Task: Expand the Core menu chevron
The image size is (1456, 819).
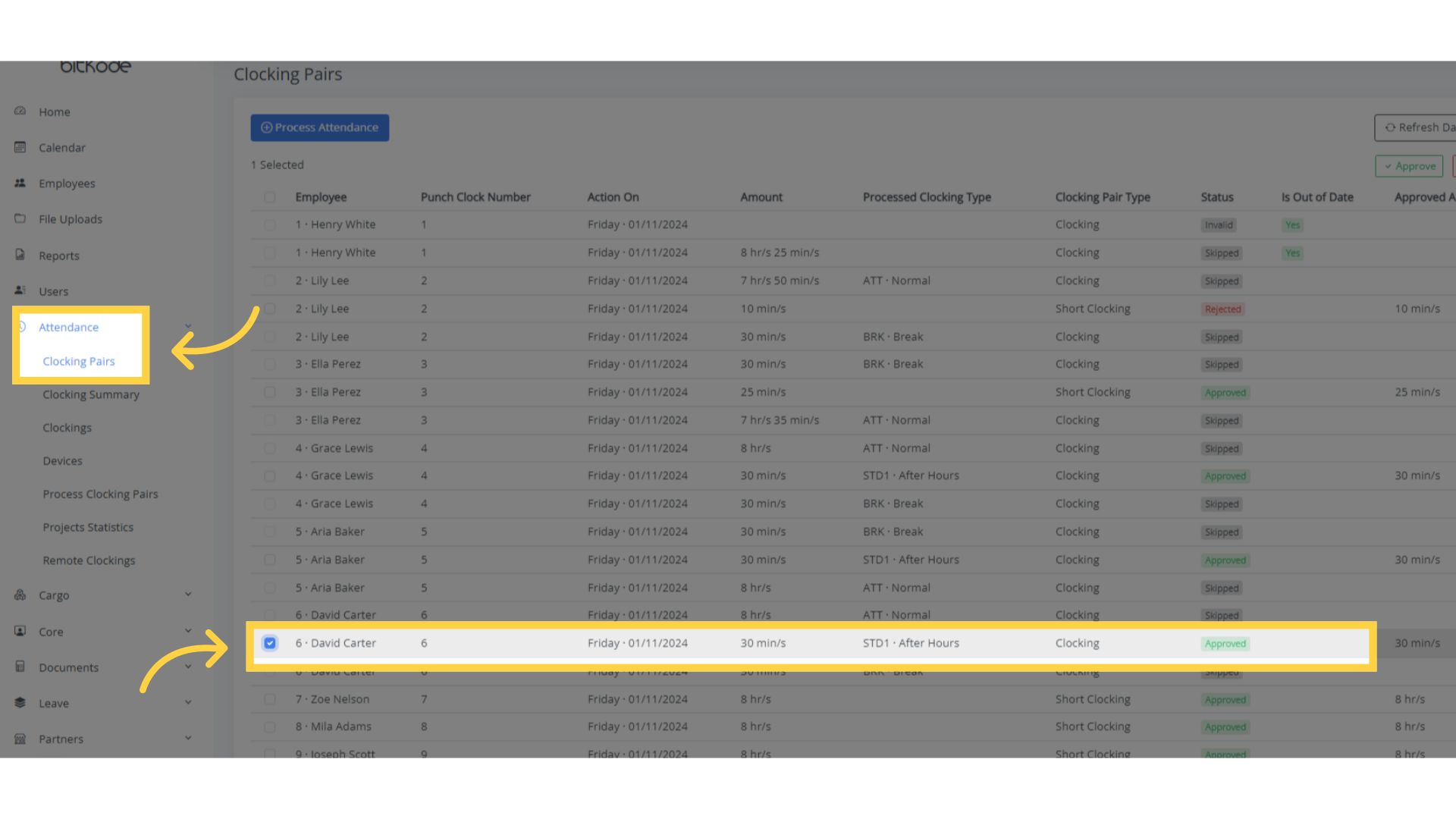Action: 188,631
